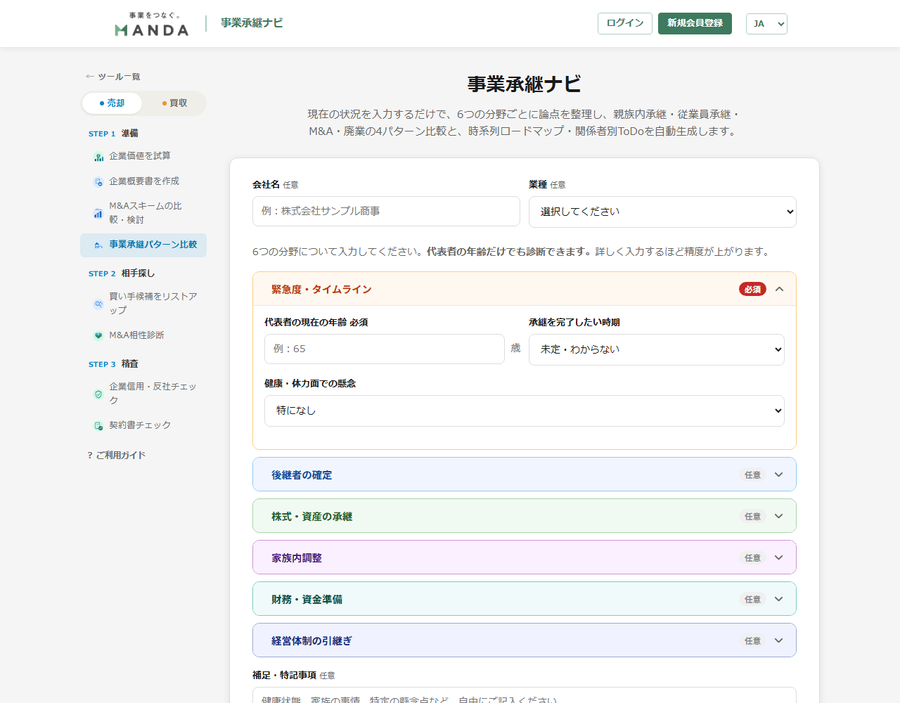Viewport: 900px width, 703px height.
Task: Select the 買収 toggle option
Action: coord(174,103)
